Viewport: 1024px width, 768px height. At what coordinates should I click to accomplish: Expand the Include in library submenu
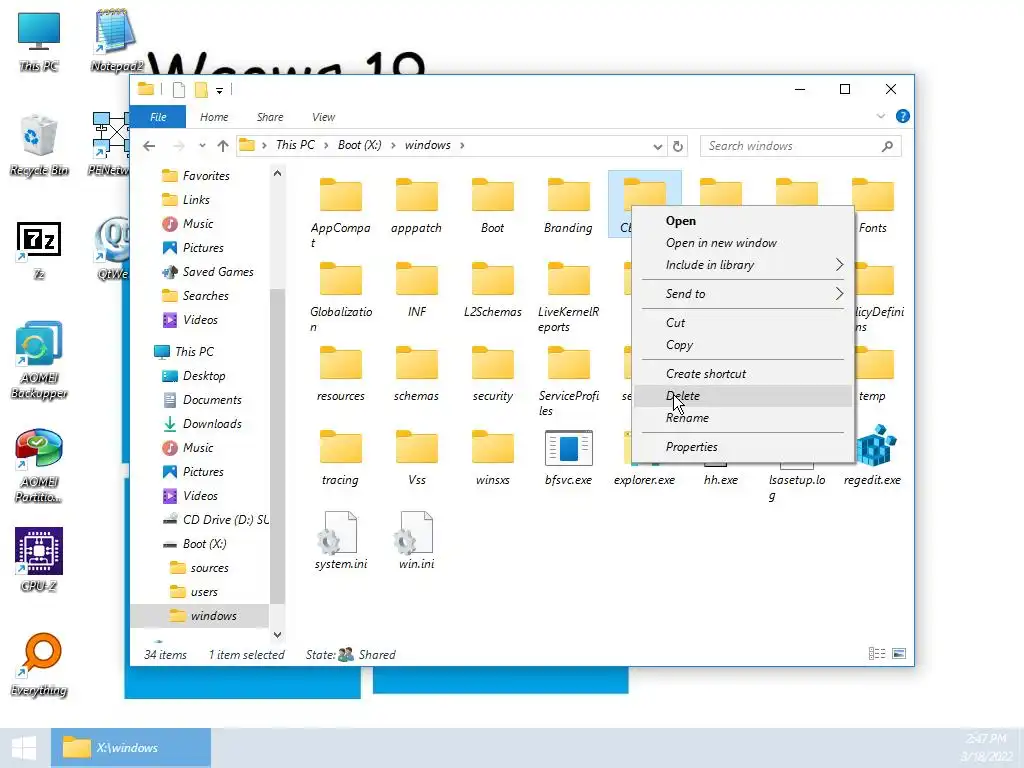[x=839, y=264]
